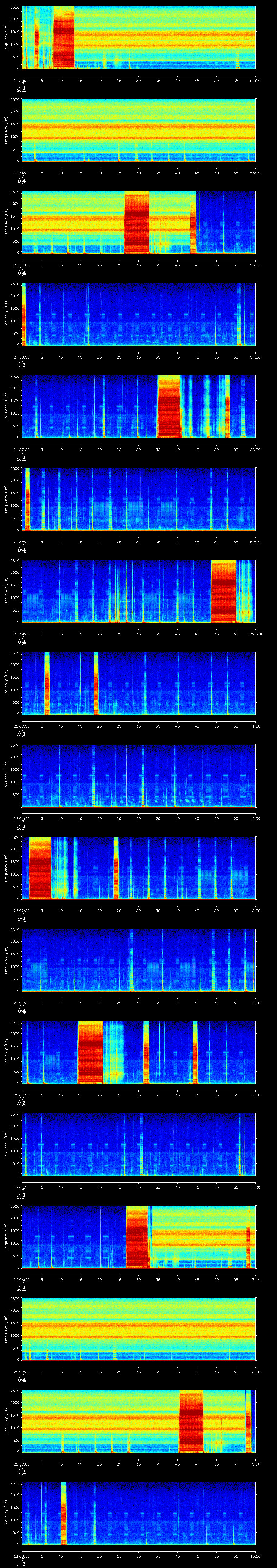The width and height of the screenshot is (277, 1568).
Task: Click the spectrogram plot for minute 21:54
Action: coord(139,130)
